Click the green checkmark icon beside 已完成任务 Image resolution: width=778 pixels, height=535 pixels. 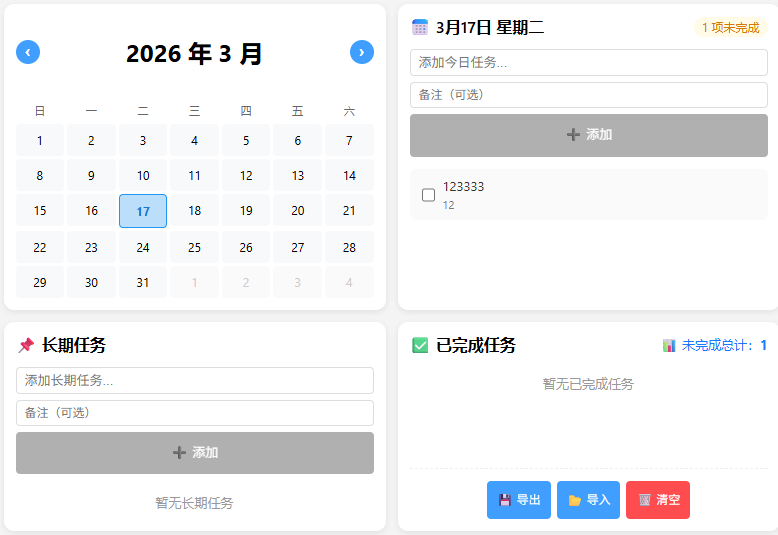click(420, 345)
